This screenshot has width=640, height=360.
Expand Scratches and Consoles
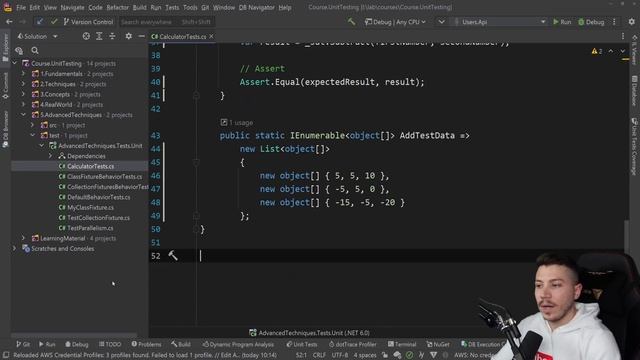[15, 248]
